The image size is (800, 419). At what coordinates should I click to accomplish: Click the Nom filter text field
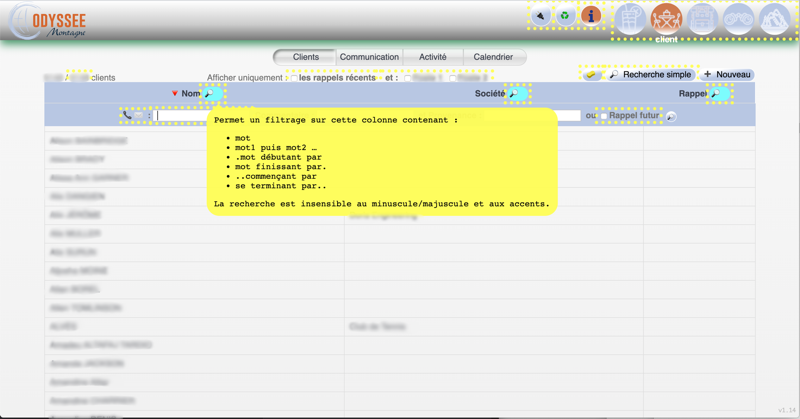(x=181, y=116)
